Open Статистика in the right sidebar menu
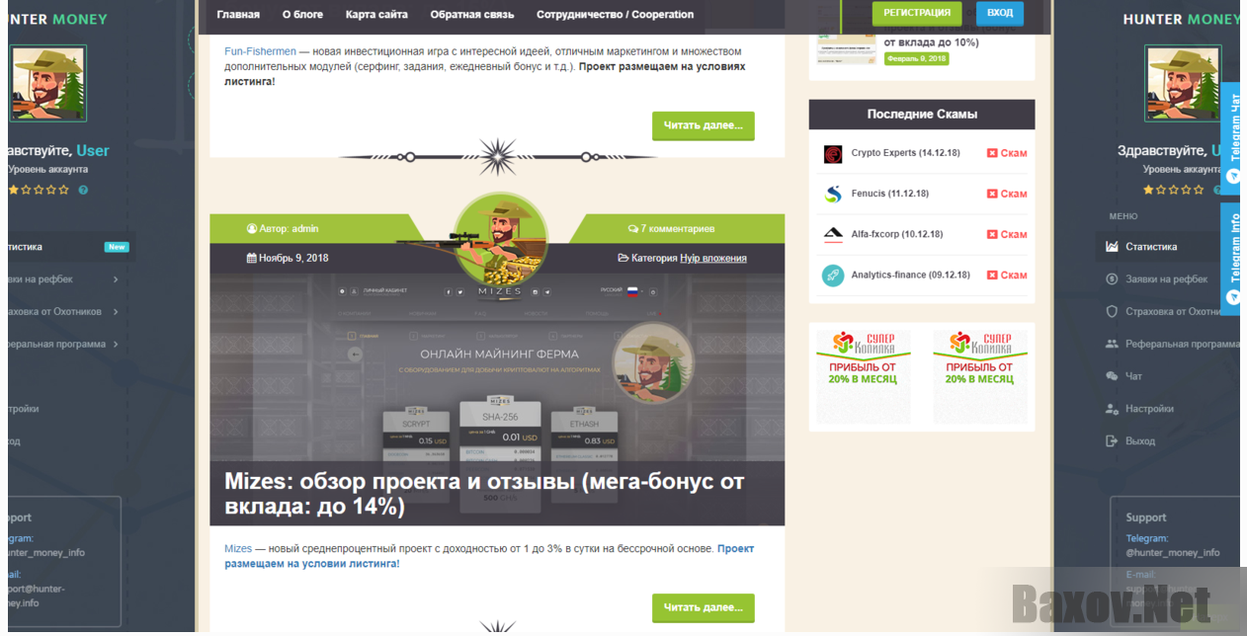This screenshot has height=636, width=1247. pyautogui.click(x=1151, y=247)
